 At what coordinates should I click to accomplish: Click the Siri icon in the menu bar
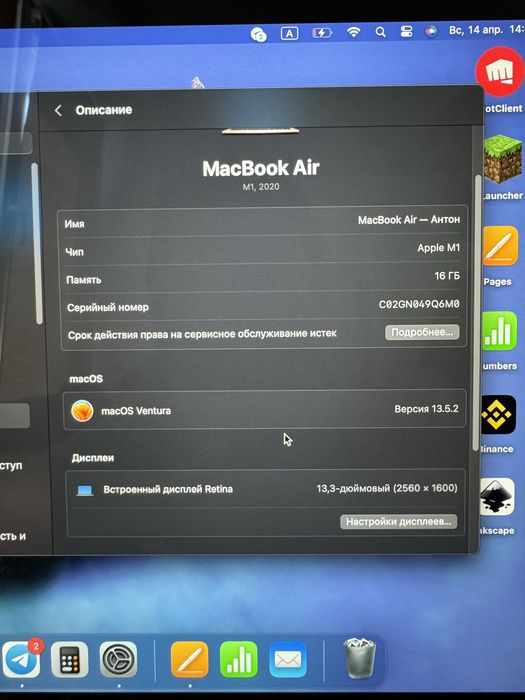coord(431,31)
